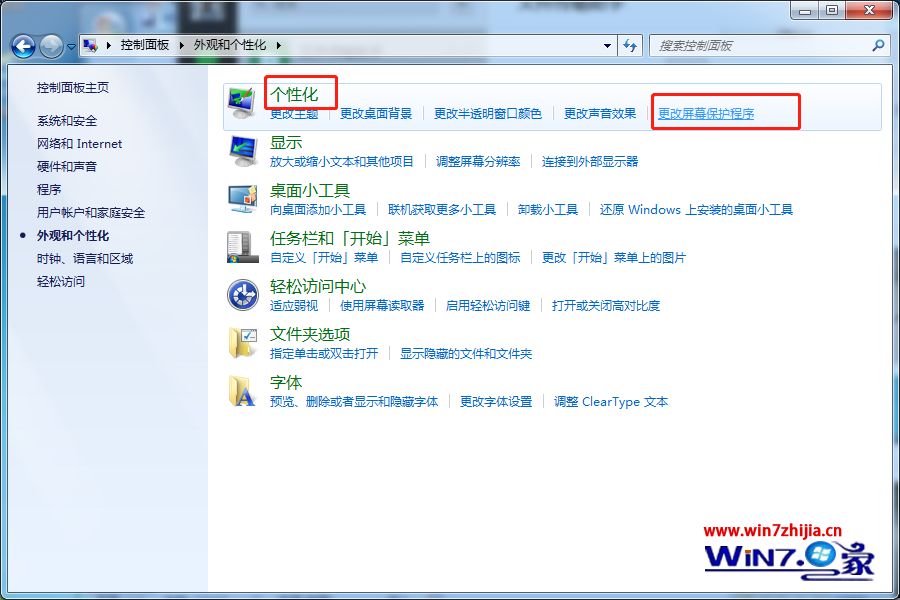The image size is (900, 600).
Task: Click the 更改屏幕保护程序 link
Action: click(706, 114)
